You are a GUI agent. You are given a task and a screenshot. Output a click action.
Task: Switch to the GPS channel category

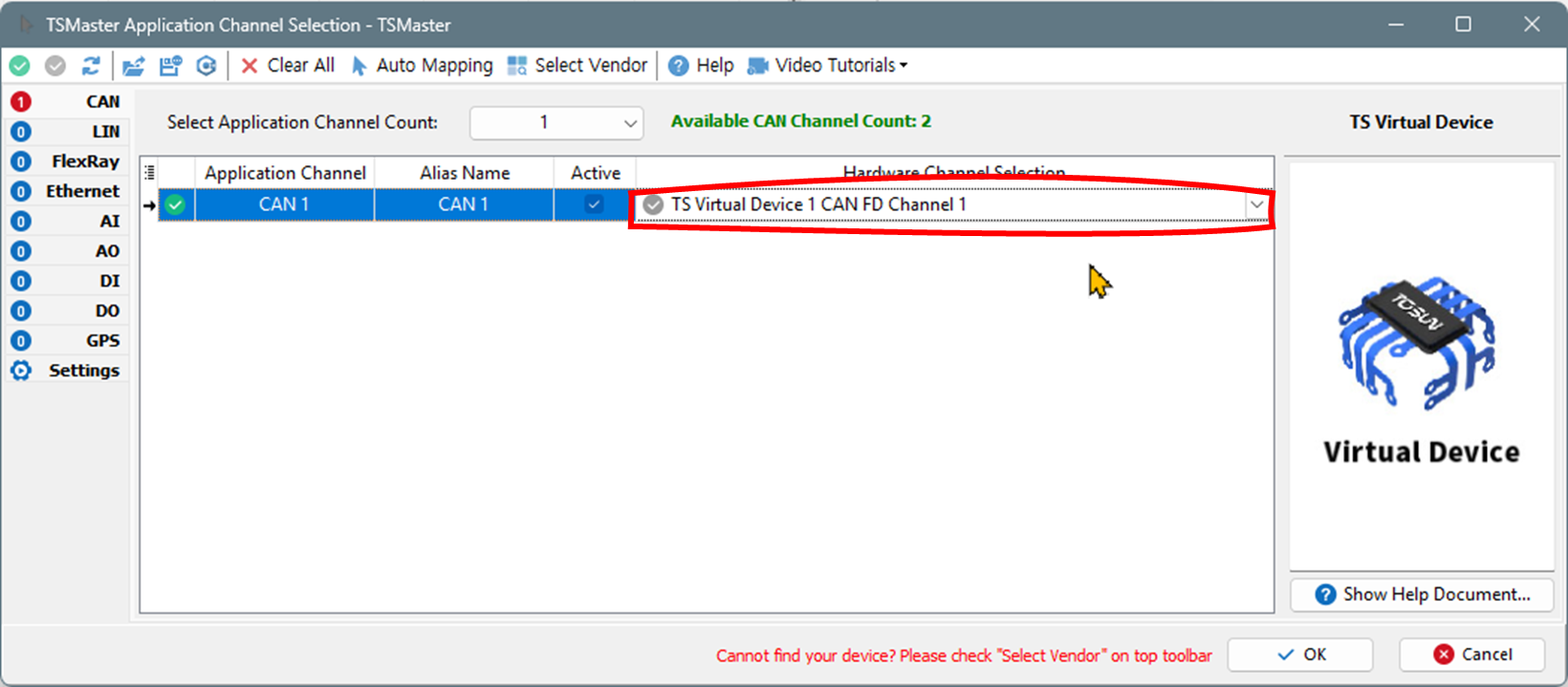67,341
